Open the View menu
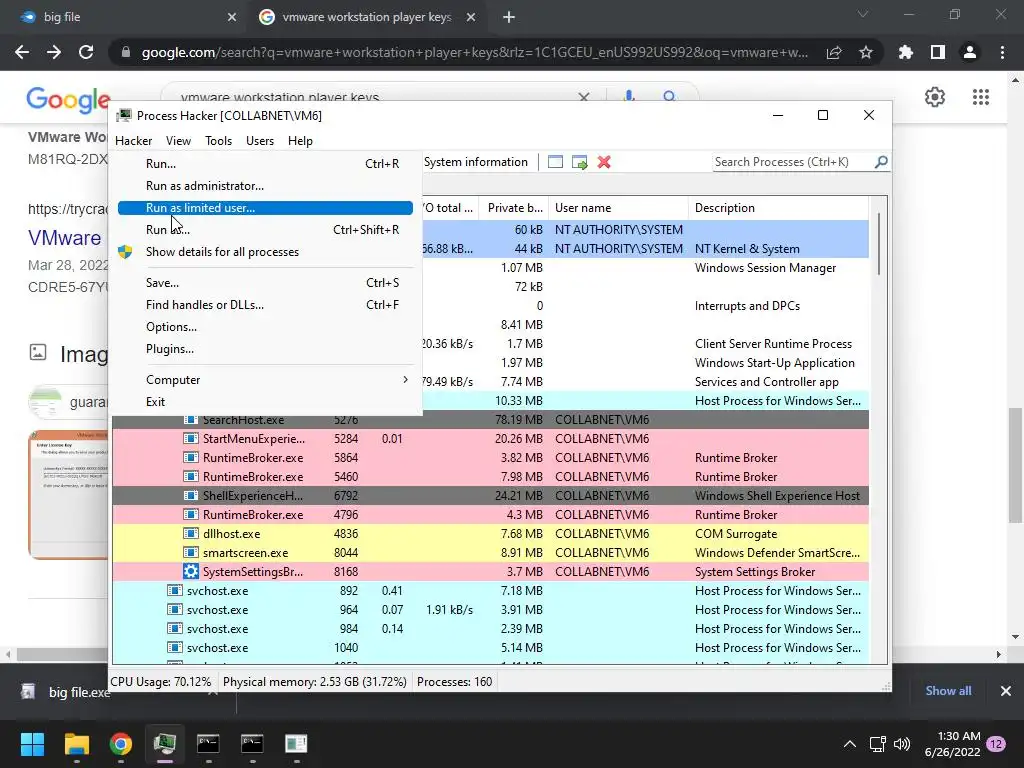 (x=178, y=141)
